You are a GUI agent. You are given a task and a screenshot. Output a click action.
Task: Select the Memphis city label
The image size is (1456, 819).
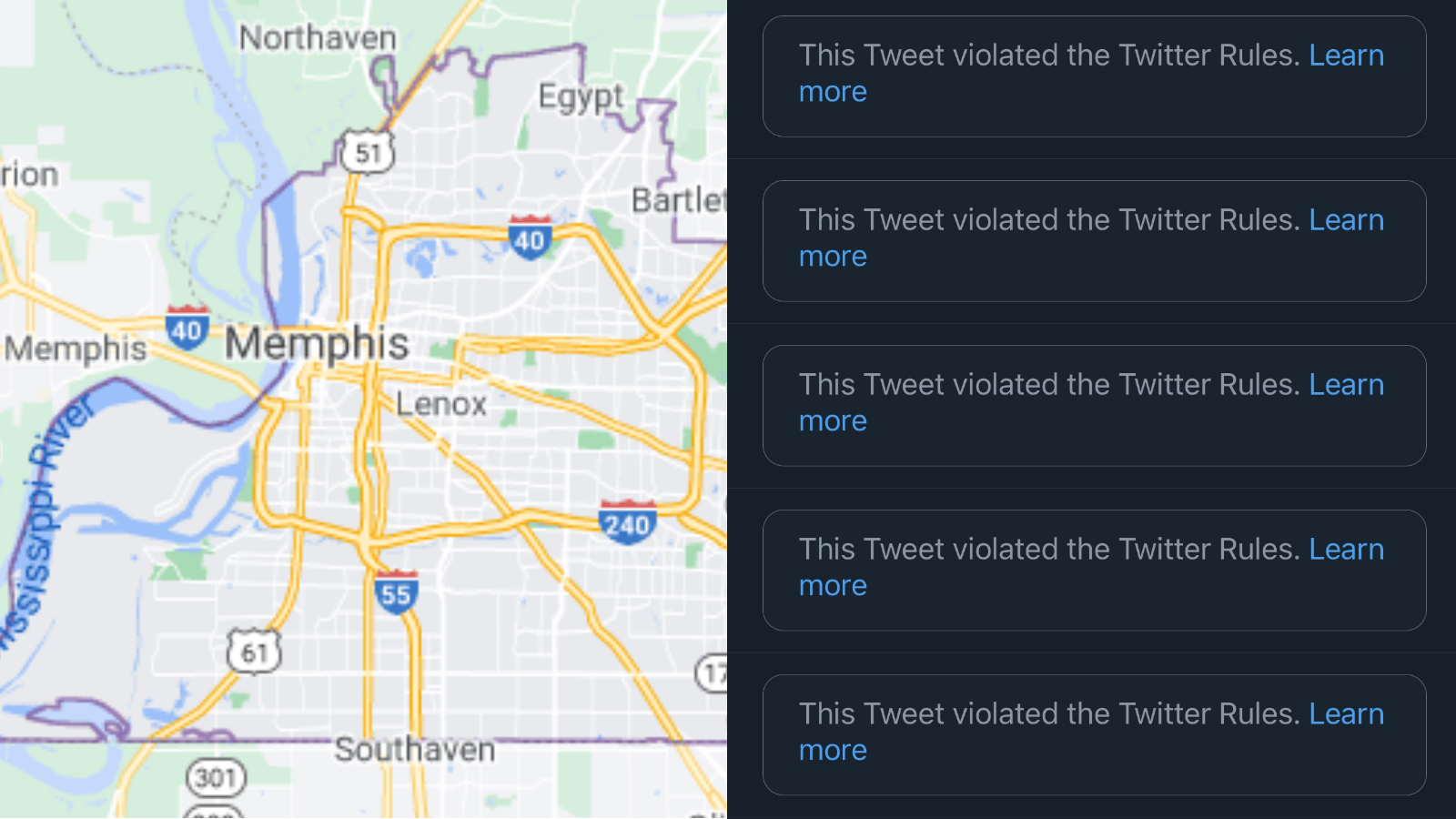click(x=318, y=344)
